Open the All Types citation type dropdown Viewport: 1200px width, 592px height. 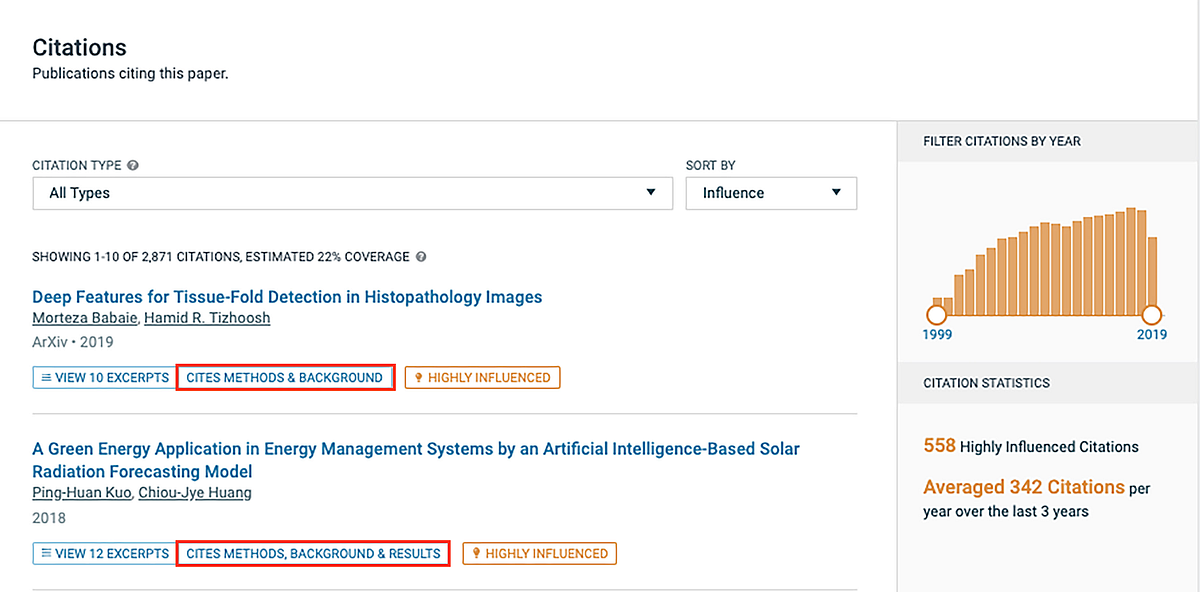[352, 193]
